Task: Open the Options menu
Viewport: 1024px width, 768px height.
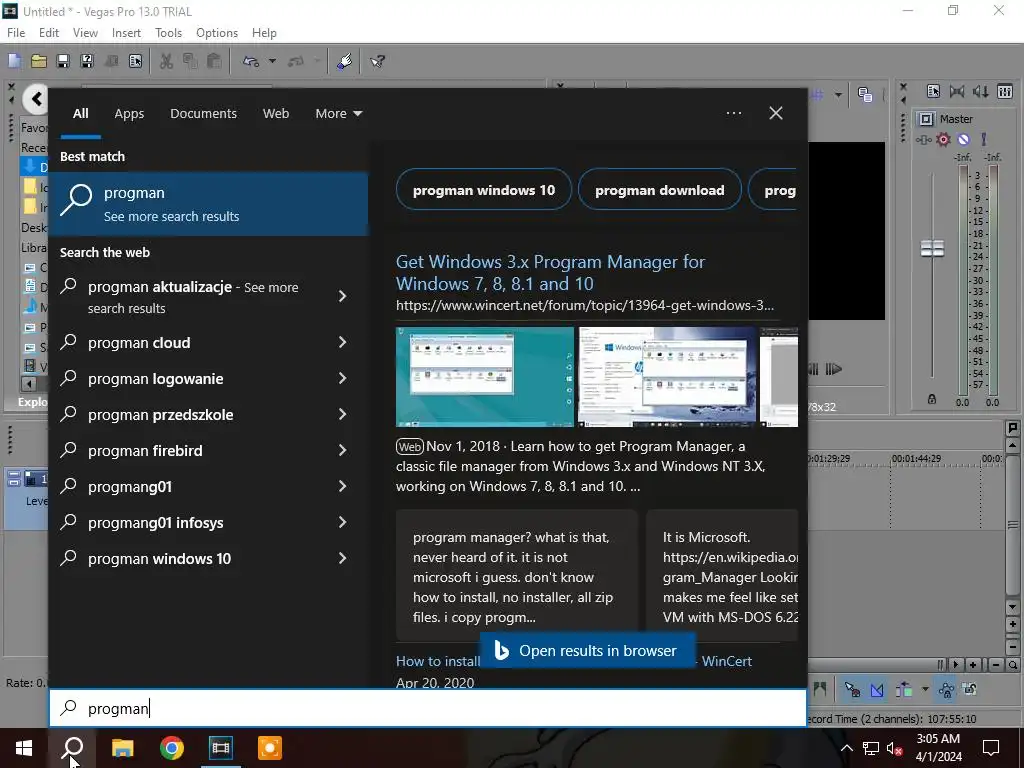Action: pyautogui.click(x=217, y=33)
